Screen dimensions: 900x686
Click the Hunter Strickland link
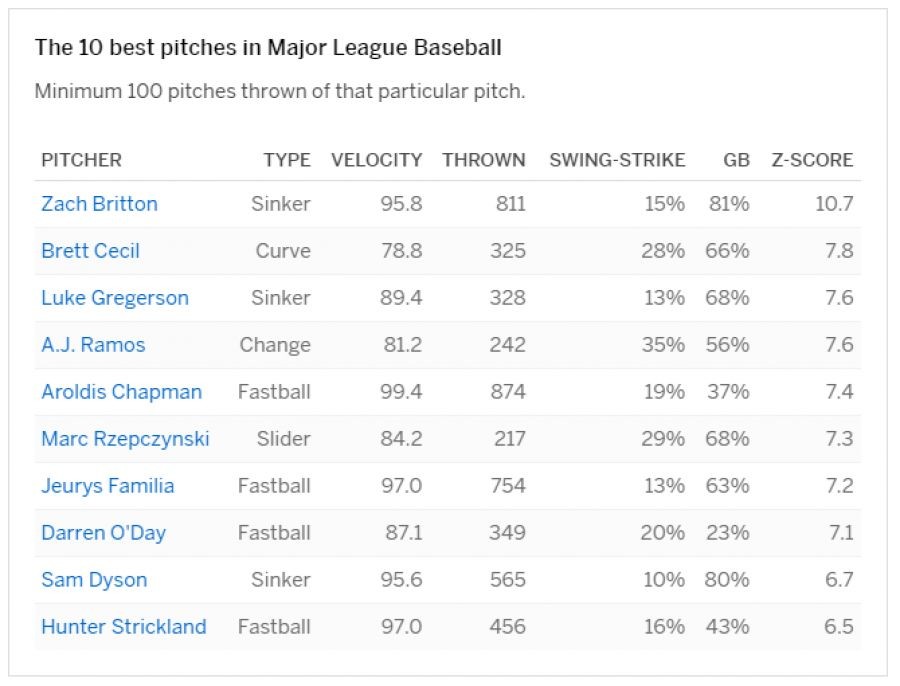coord(123,627)
